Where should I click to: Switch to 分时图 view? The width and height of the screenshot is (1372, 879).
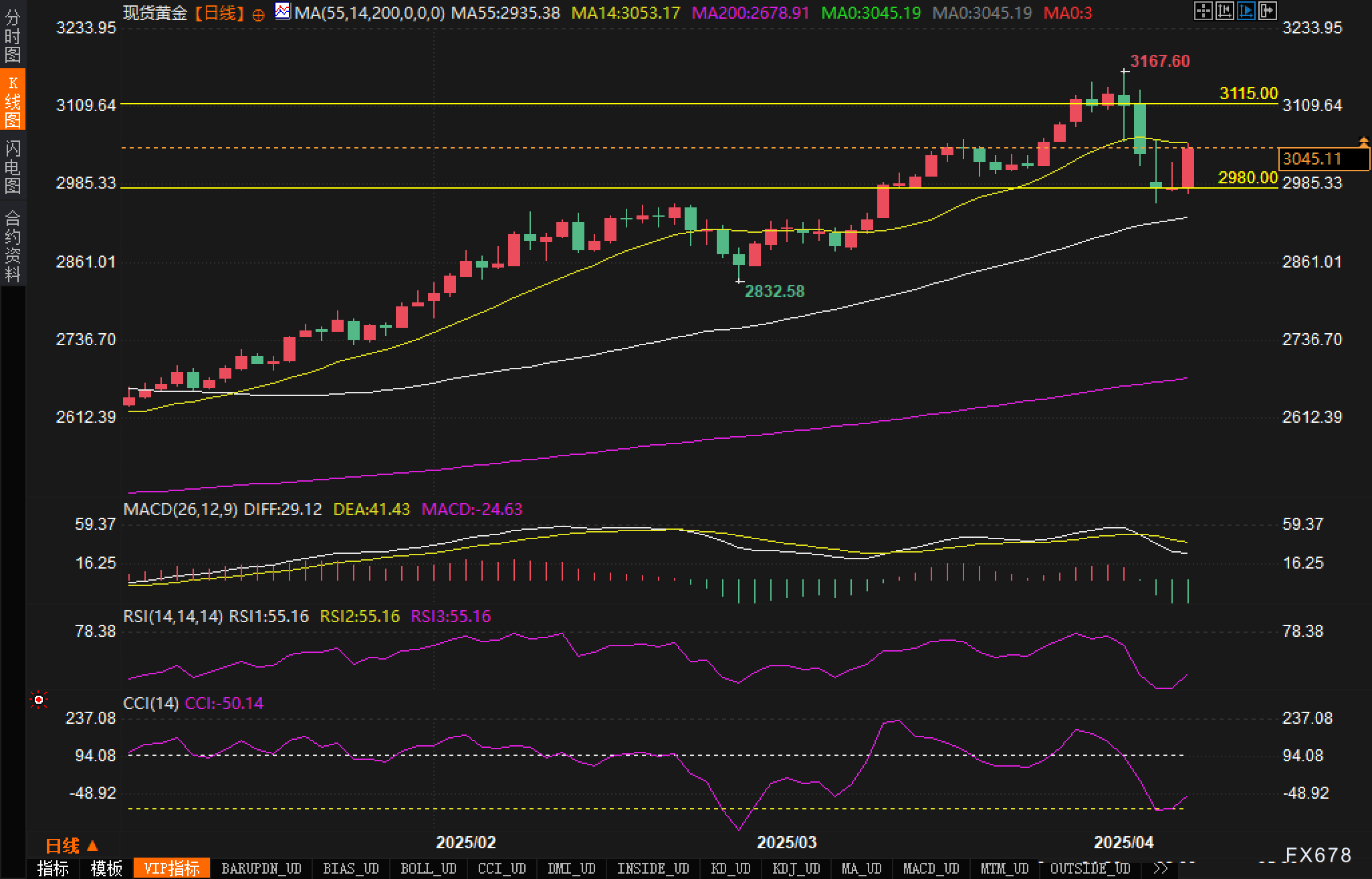(x=13, y=36)
